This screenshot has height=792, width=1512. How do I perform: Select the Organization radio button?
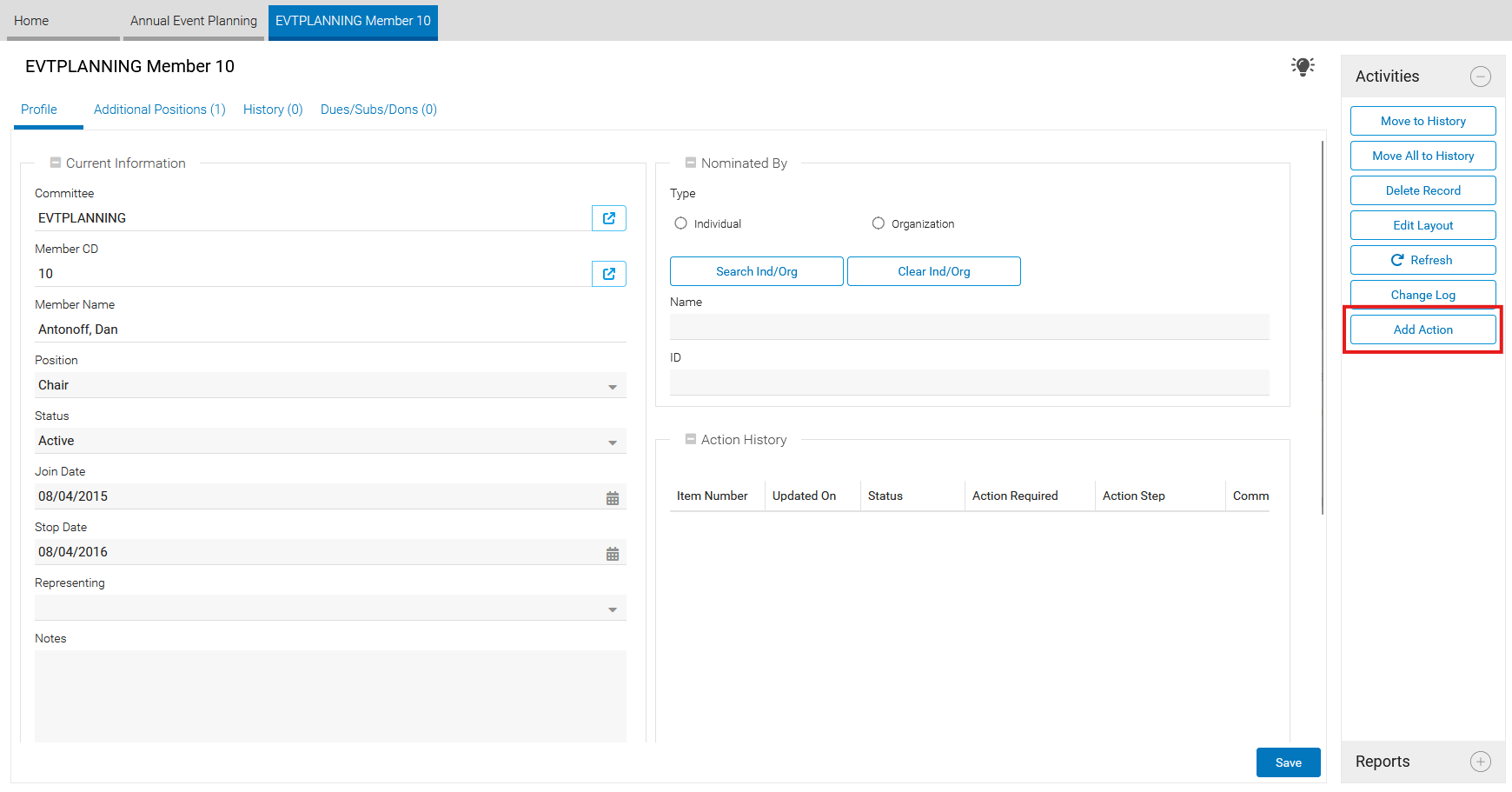[879, 223]
